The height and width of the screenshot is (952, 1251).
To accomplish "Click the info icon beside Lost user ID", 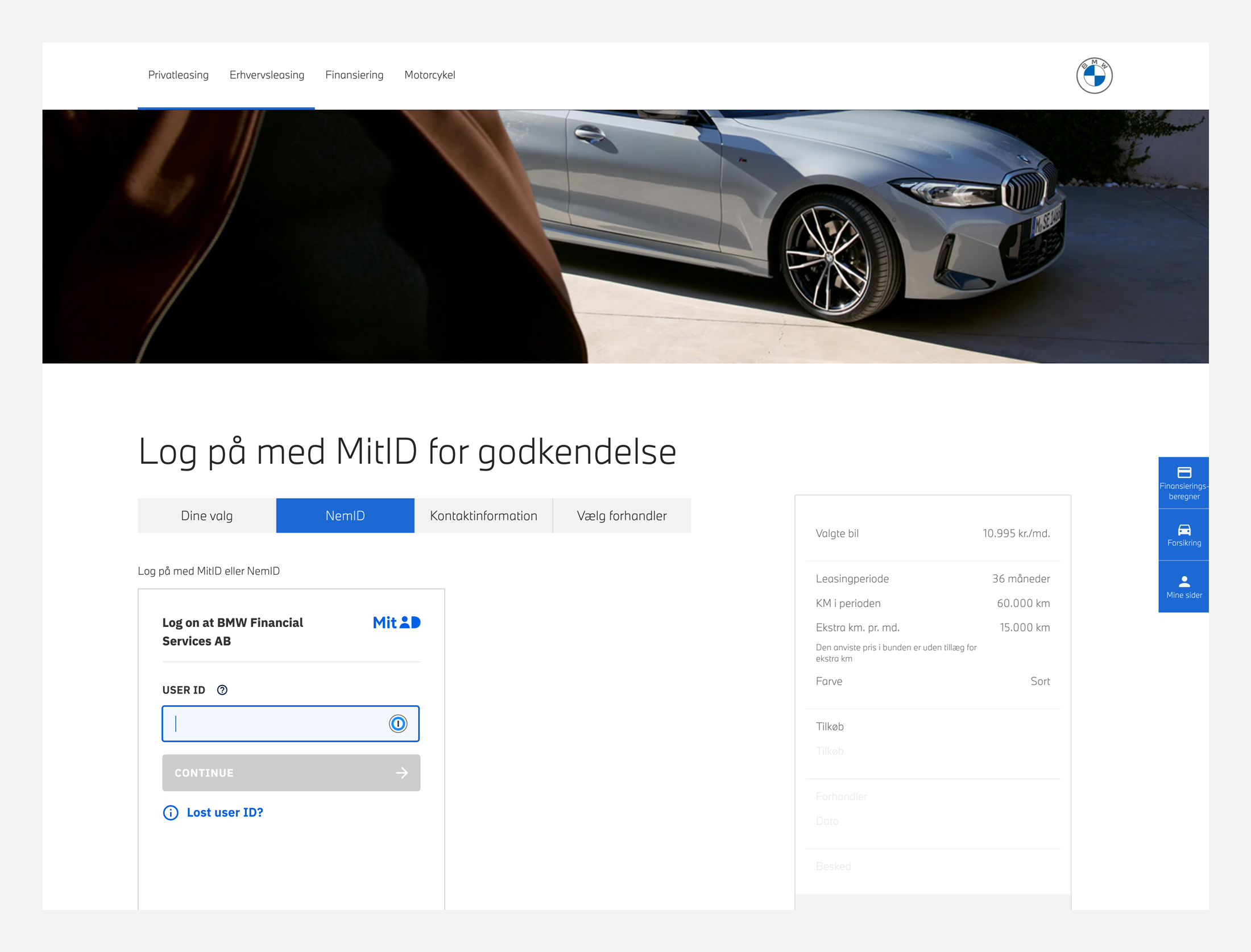I will click(x=171, y=813).
